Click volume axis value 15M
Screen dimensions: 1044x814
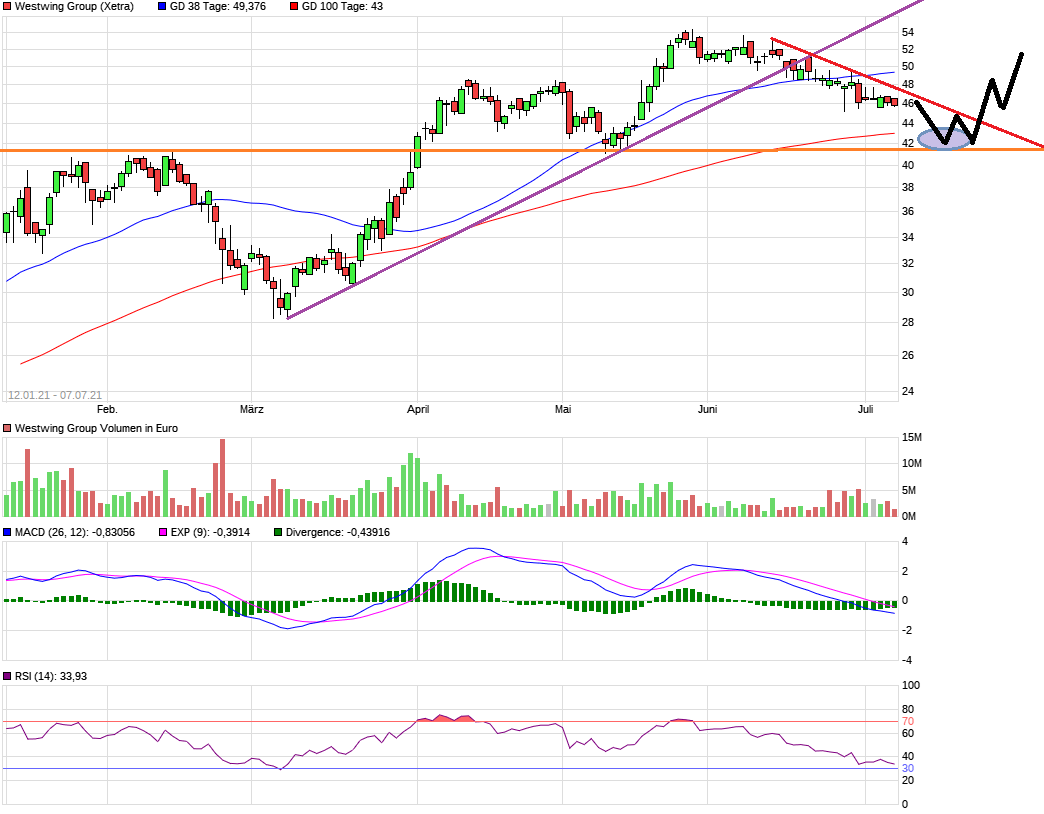(912, 438)
